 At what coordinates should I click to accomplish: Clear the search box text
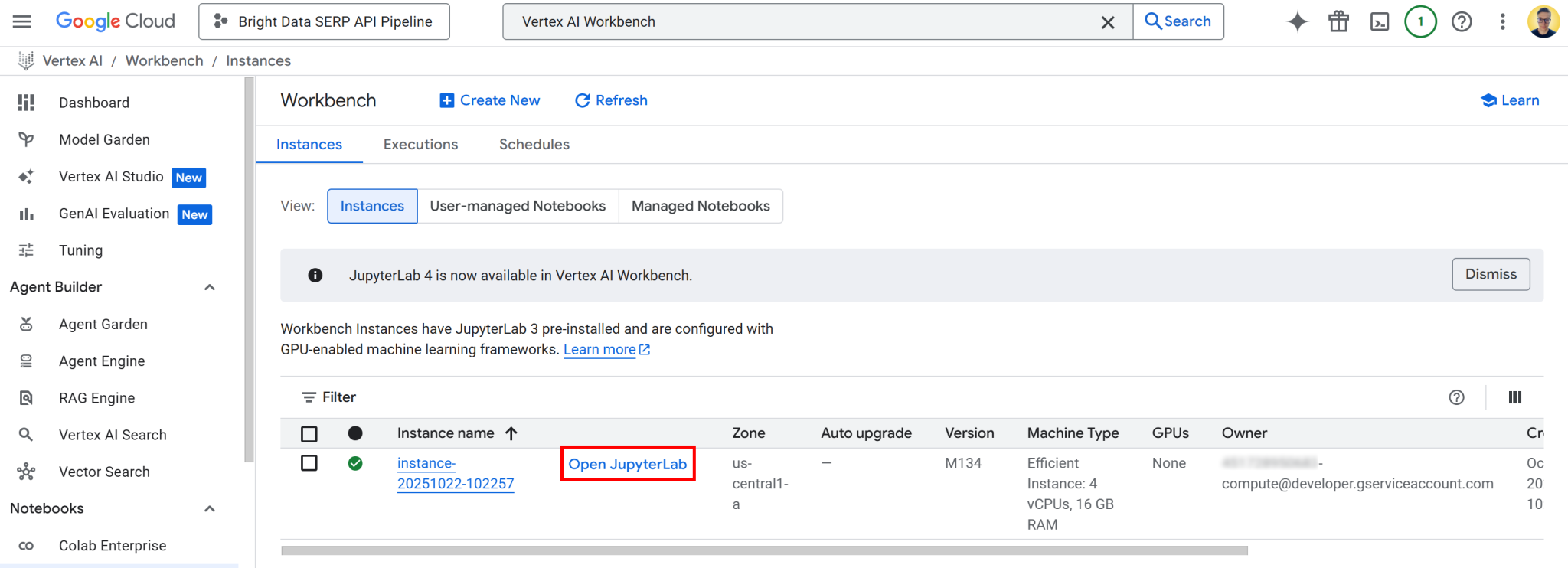[1107, 22]
